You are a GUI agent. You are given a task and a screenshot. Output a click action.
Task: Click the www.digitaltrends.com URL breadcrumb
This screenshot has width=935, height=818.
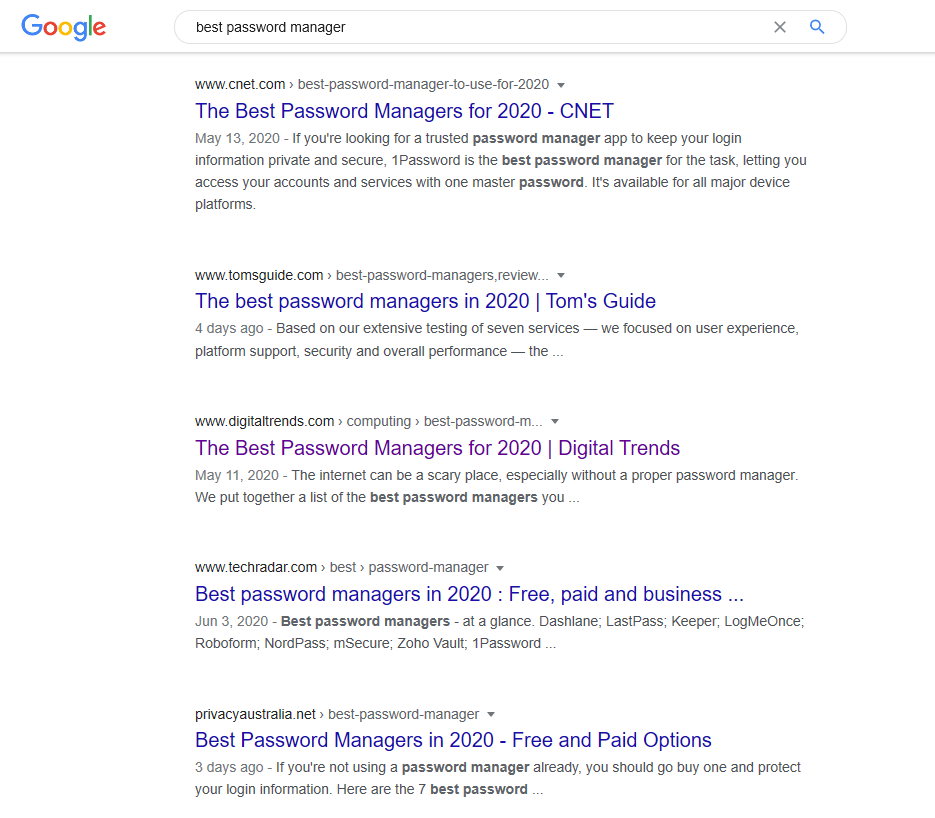264,421
